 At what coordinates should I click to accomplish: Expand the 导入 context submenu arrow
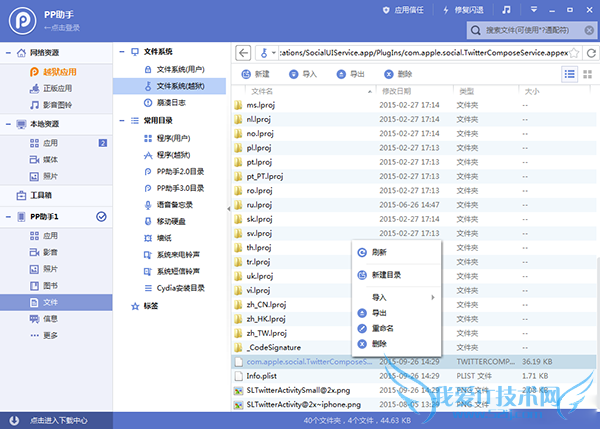tap(433, 297)
